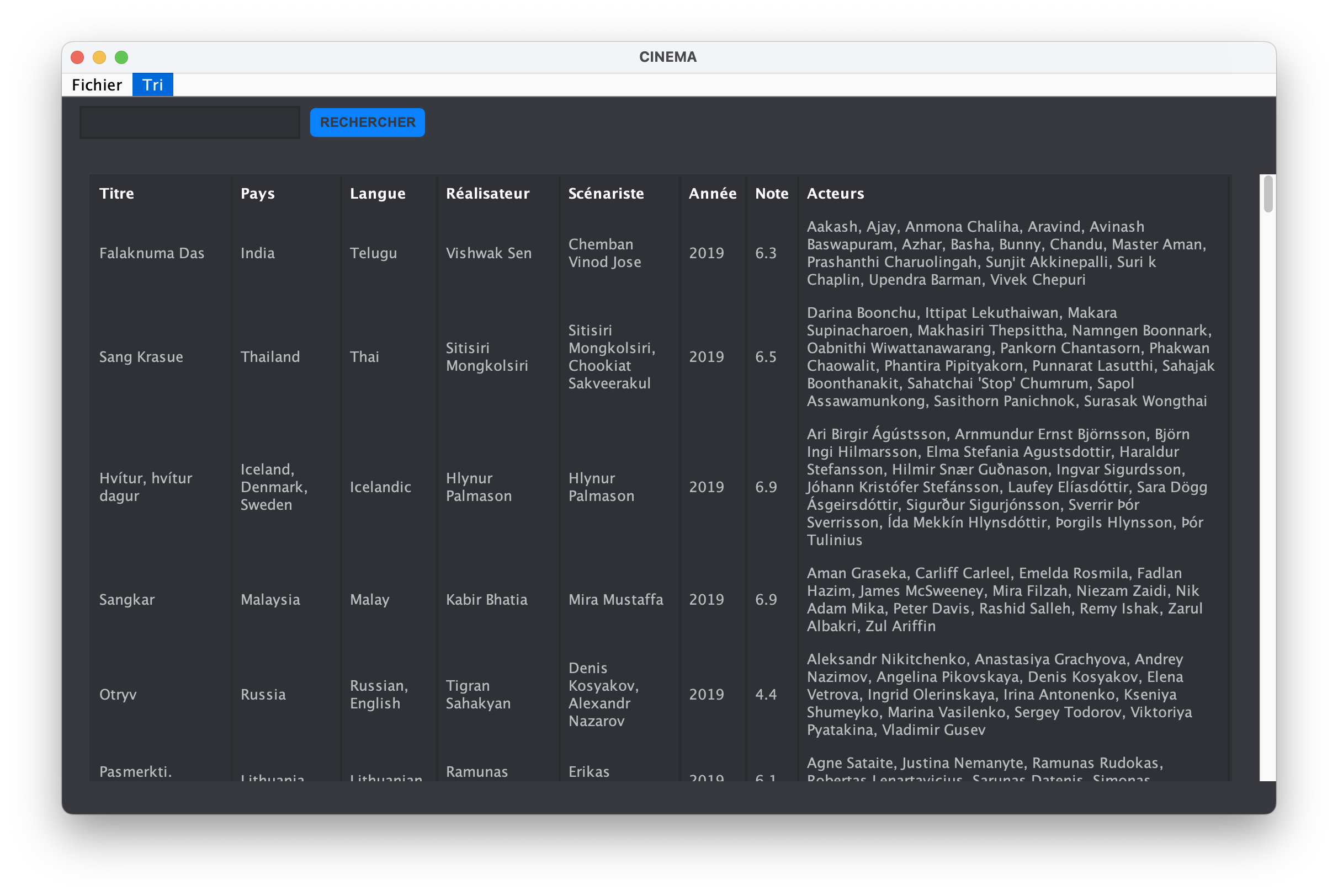Click the actors cell starting with Ari Birgir
1338x896 pixels.
[1006, 487]
